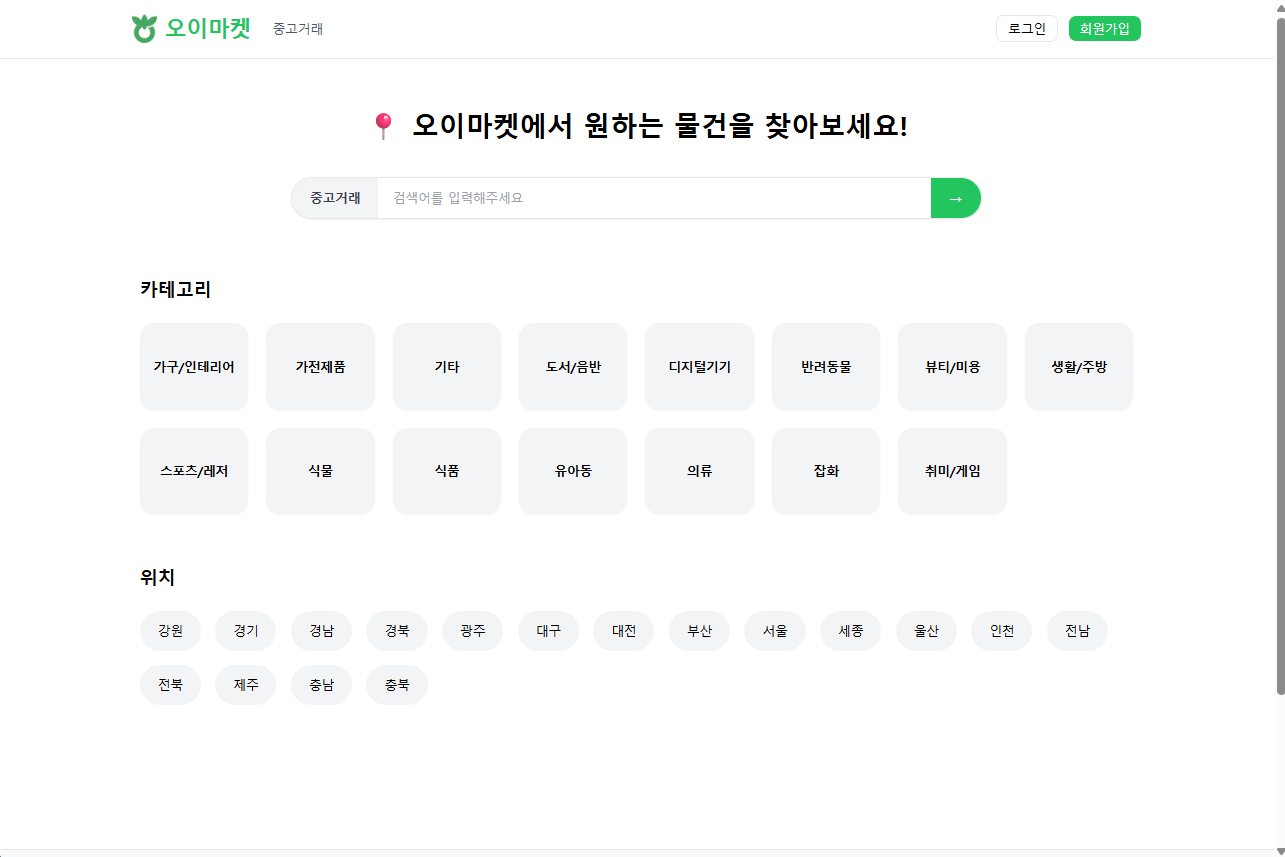Focus the 검색어를 입력해주세요 search field
The image size is (1285, 857).
(654, 198)
